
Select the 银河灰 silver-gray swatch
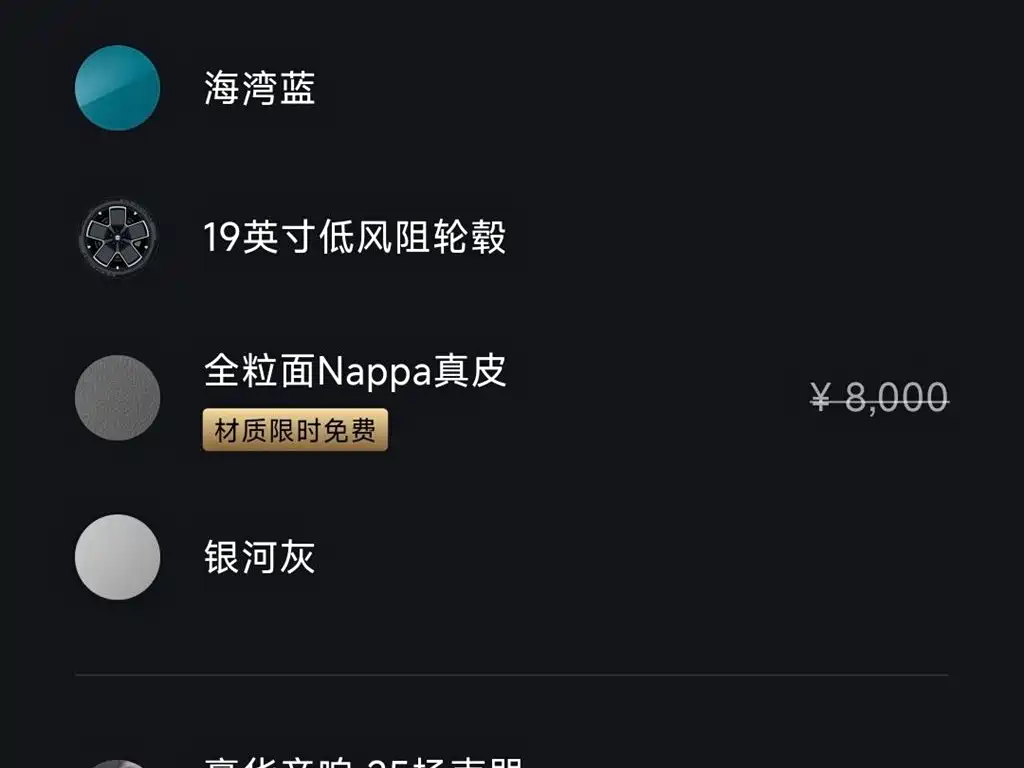pos(118,556)
